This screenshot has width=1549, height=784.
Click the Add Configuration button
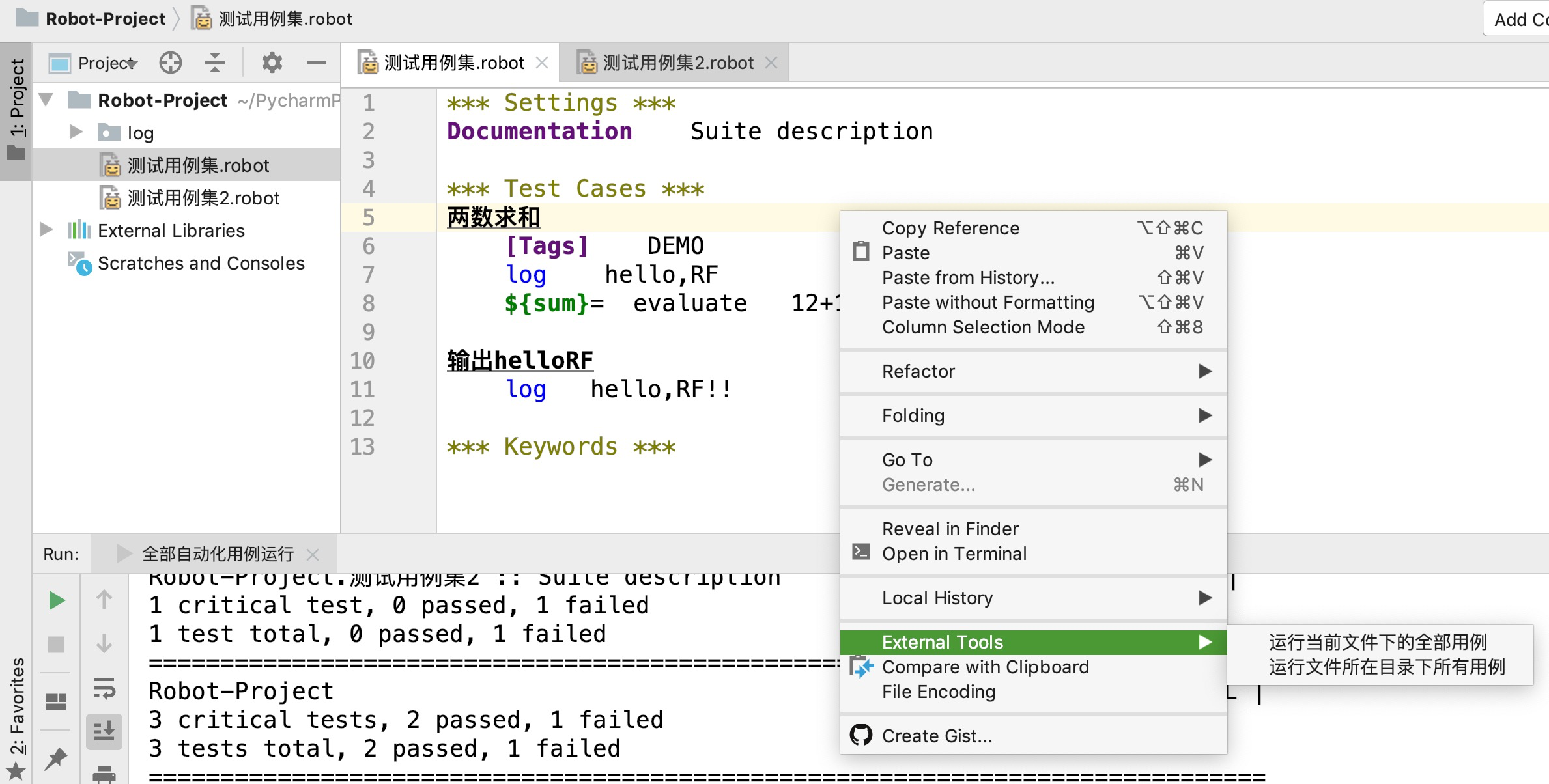click(1516, 19)
